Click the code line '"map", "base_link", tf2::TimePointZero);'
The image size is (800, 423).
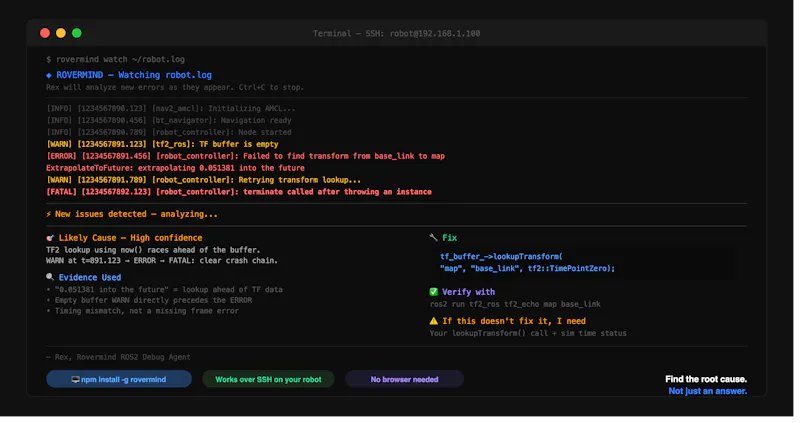pos(528,269)
